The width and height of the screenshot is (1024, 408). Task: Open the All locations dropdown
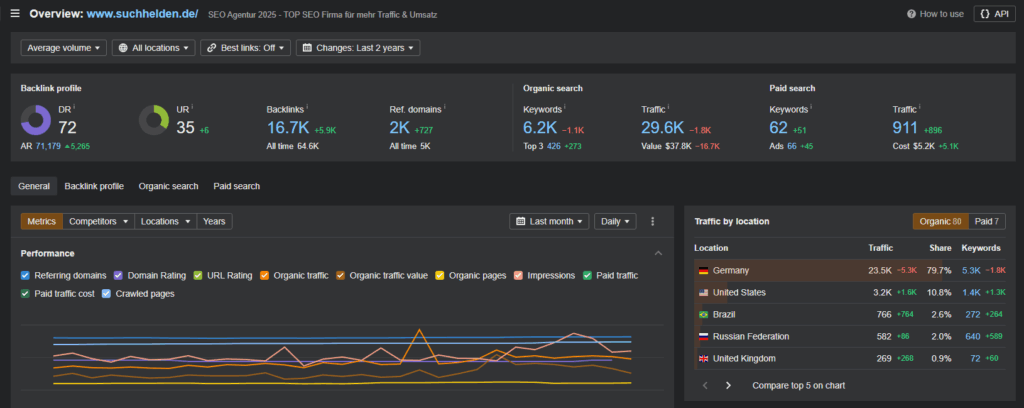[x=153, y=48]
